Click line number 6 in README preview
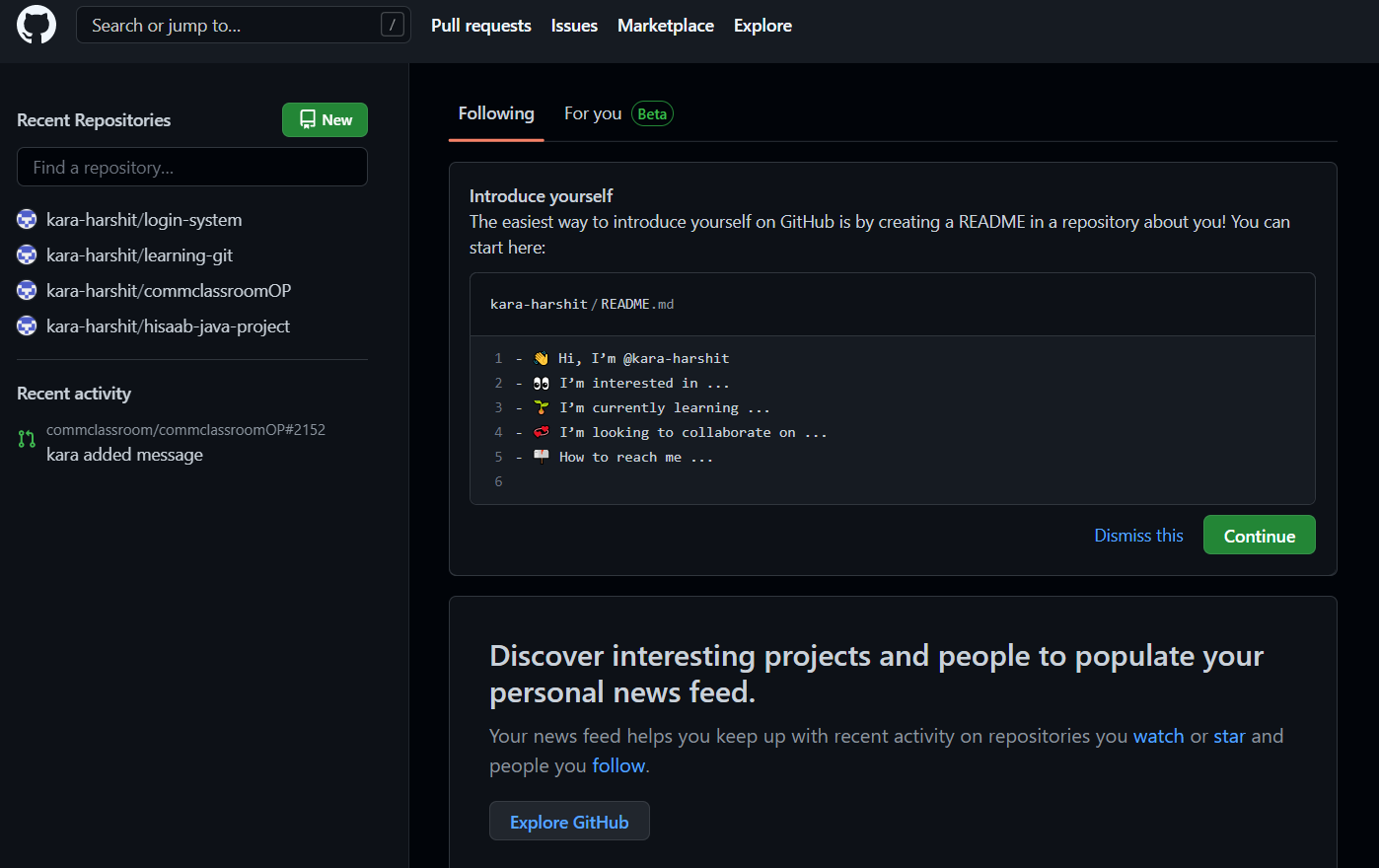 coord(498,481)
